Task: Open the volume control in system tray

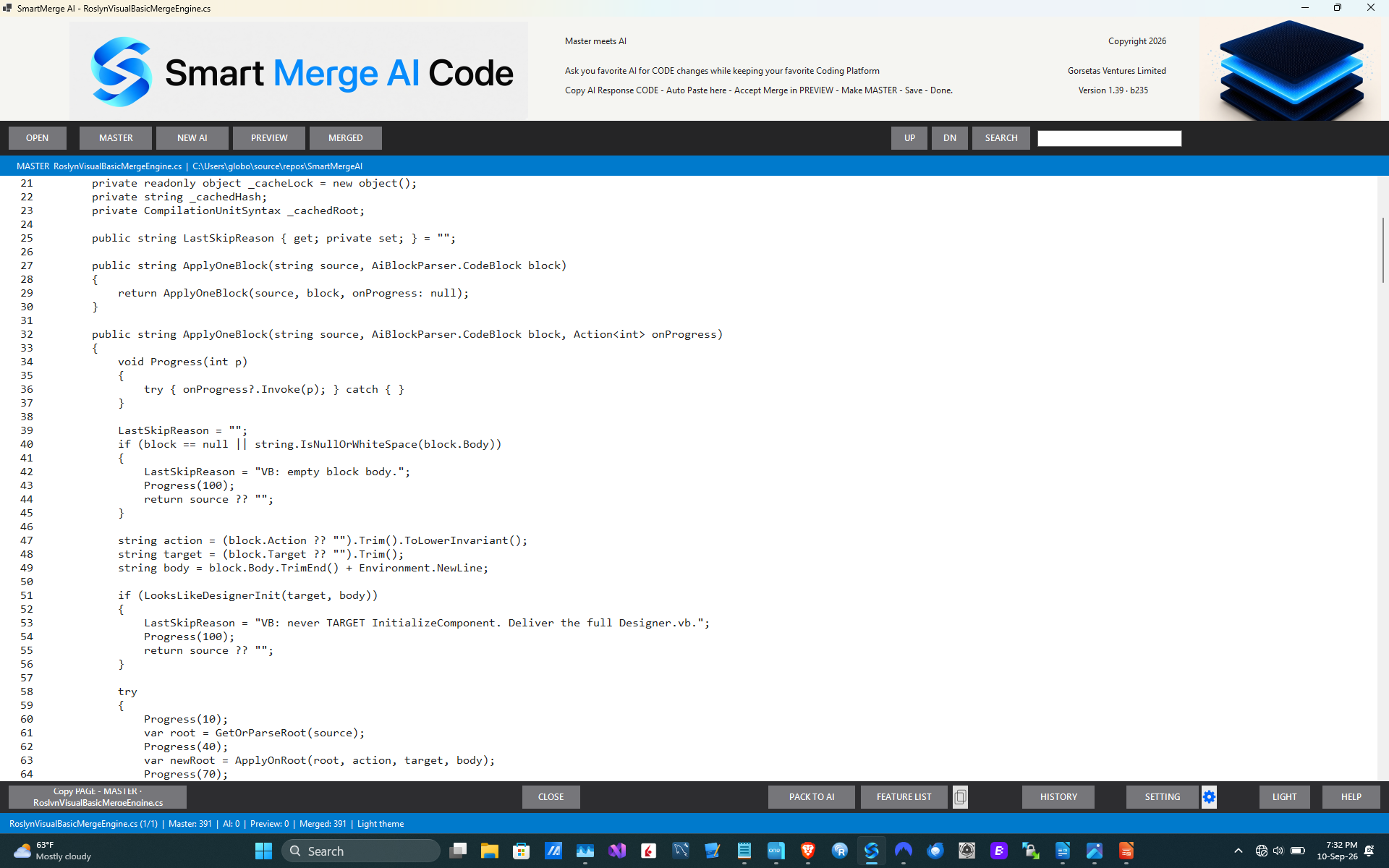Action: [x=1278, y=851]
